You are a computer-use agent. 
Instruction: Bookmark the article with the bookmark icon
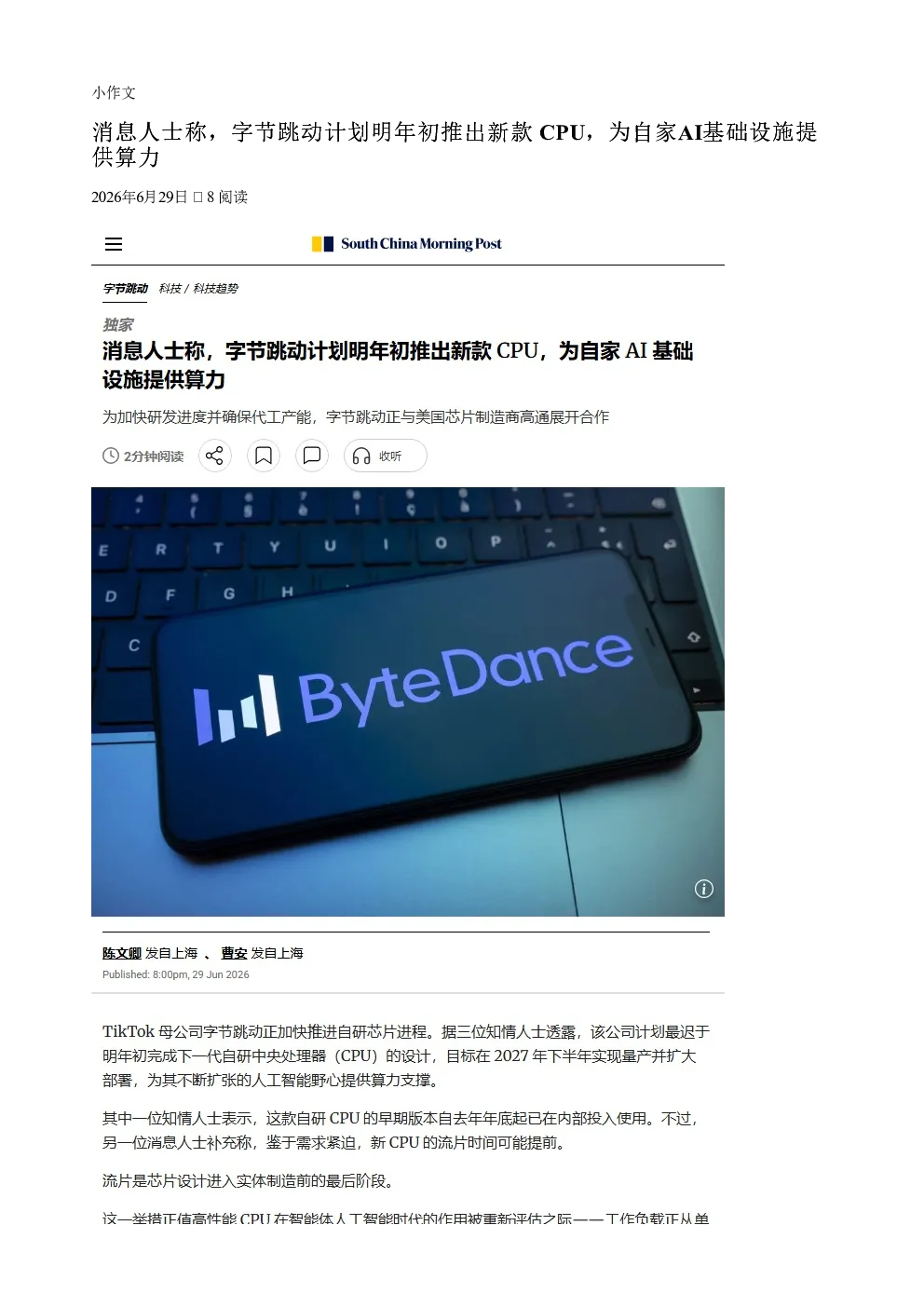pos(264,456)
